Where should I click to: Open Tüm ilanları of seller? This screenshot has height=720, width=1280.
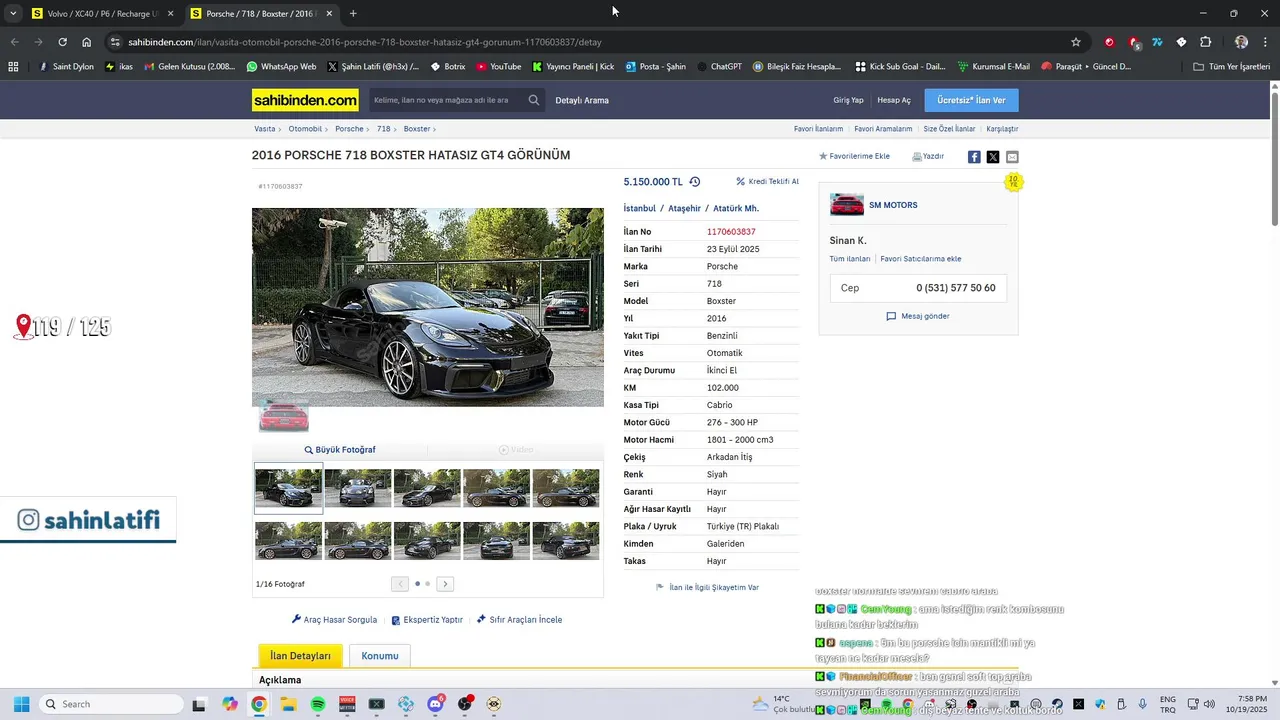[850, 259]
